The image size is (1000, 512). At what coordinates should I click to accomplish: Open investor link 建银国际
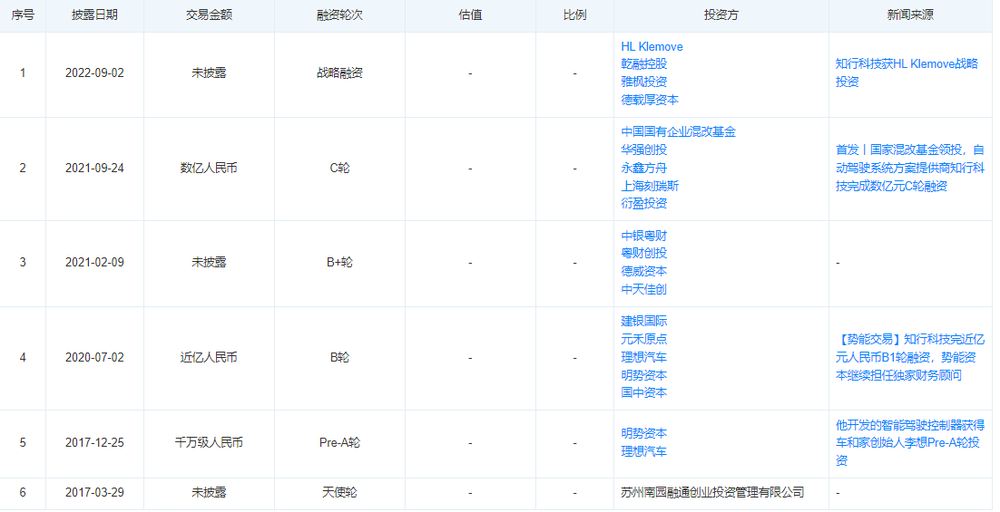click(x=644, y=321)
